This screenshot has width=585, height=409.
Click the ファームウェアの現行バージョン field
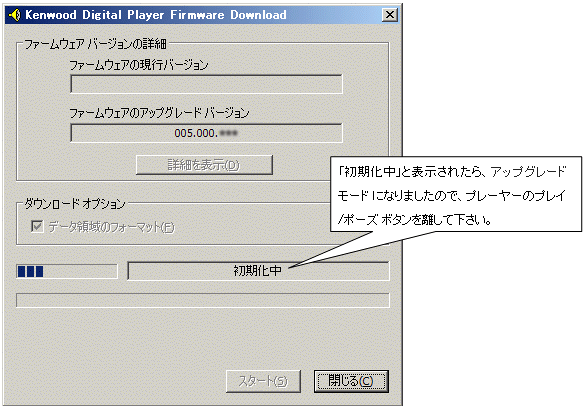[206, 84]
